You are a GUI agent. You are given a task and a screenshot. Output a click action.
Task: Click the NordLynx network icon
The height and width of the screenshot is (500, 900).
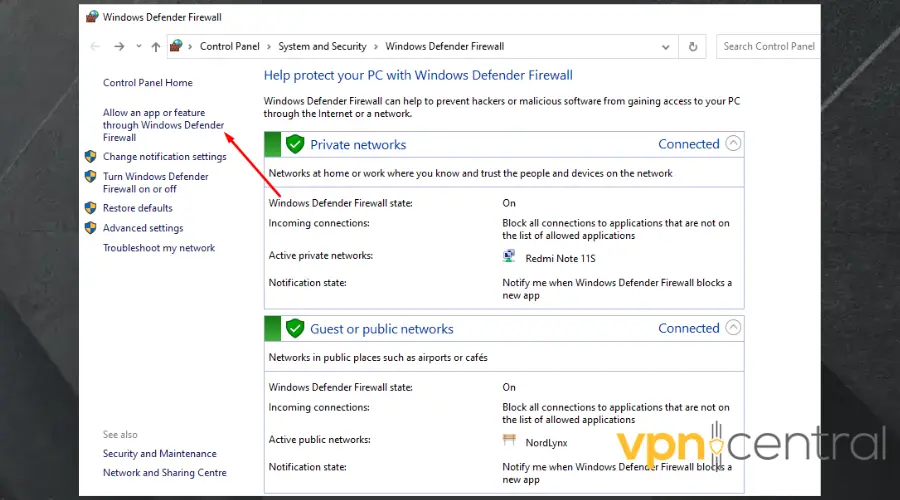(x=509, y=440)
